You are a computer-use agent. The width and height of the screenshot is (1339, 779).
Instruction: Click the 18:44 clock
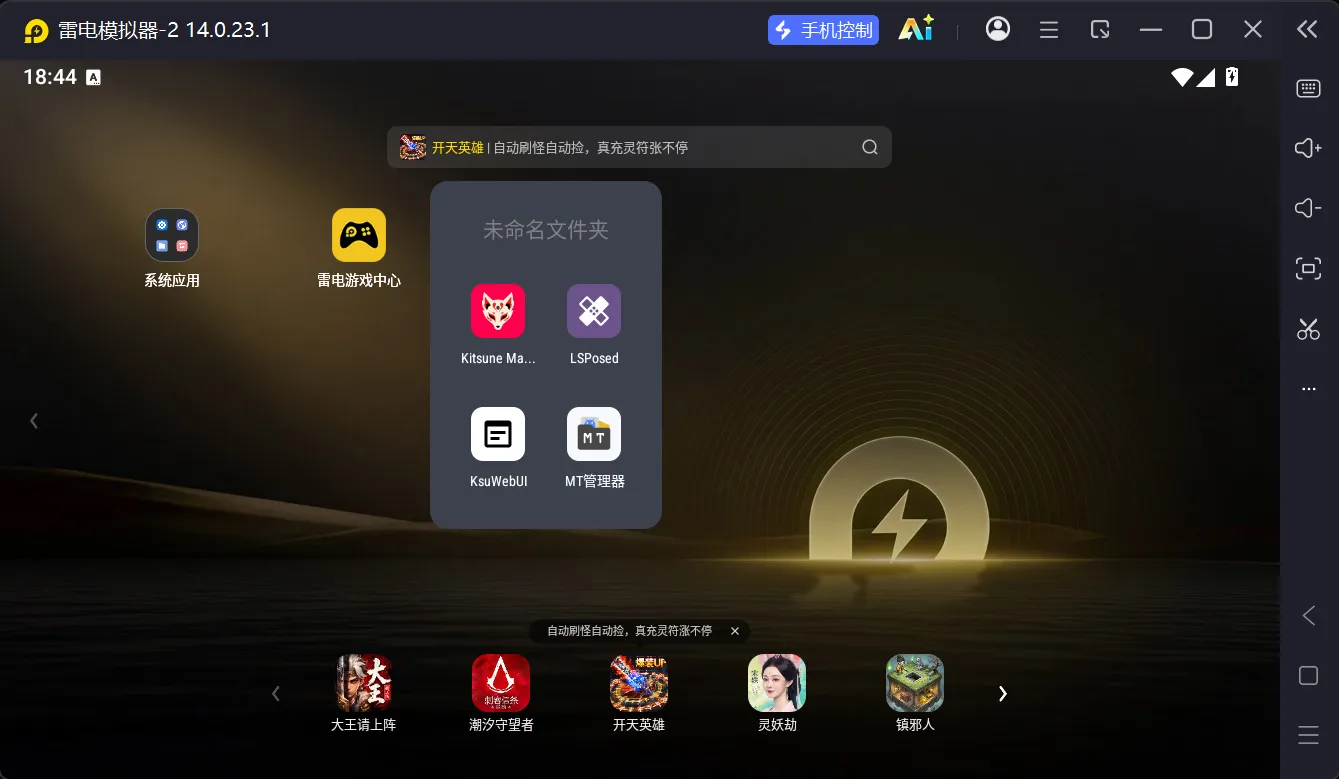tap(50, 77)
